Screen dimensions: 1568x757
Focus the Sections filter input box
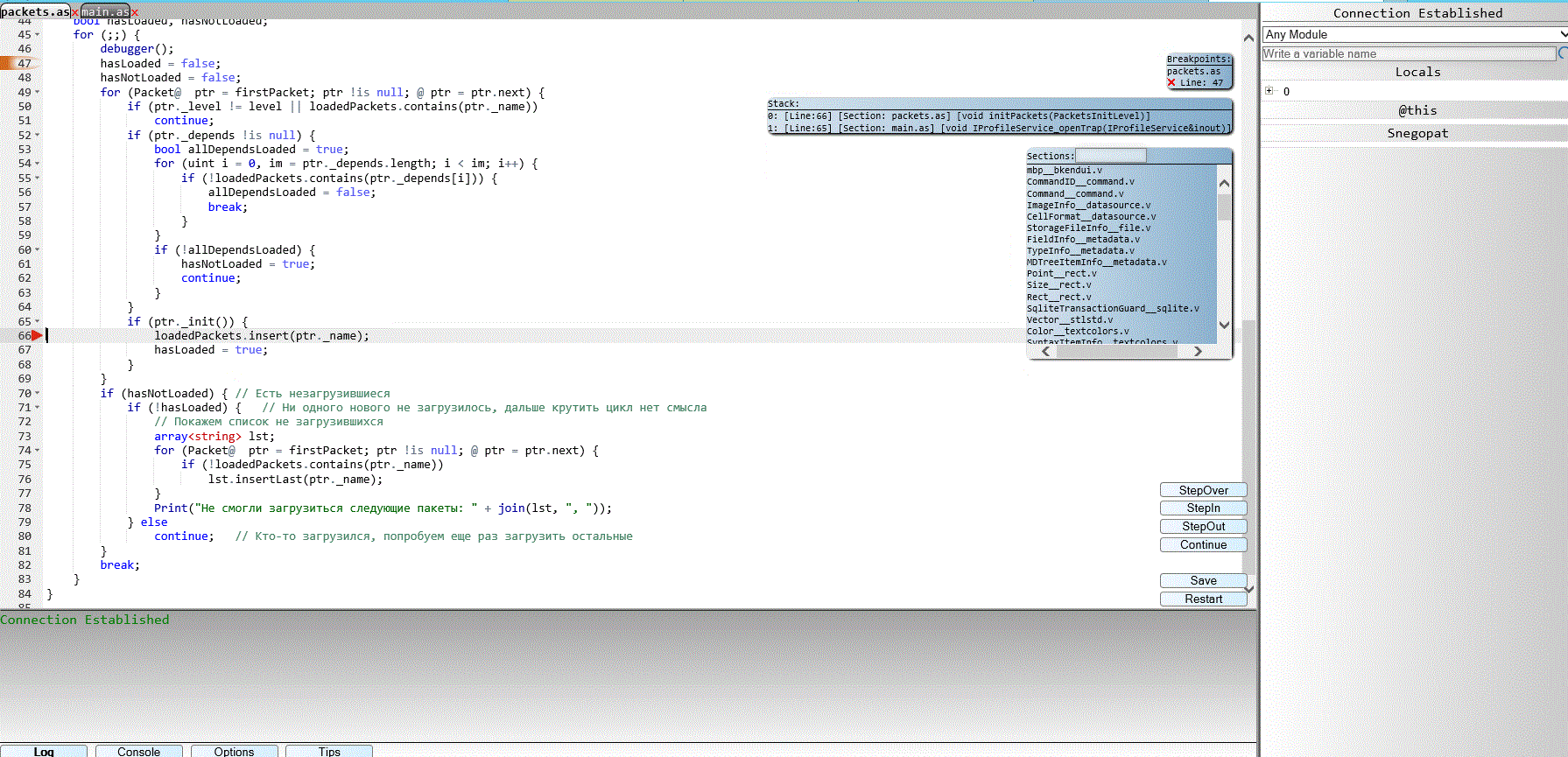pos(1110,155)
